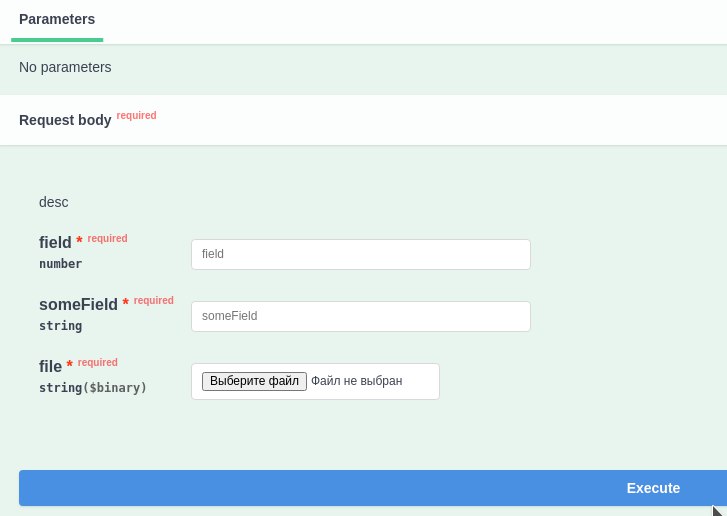727x516 pixels.
Task: Click the 'Файл не выбран' status text
Action: 357,381
